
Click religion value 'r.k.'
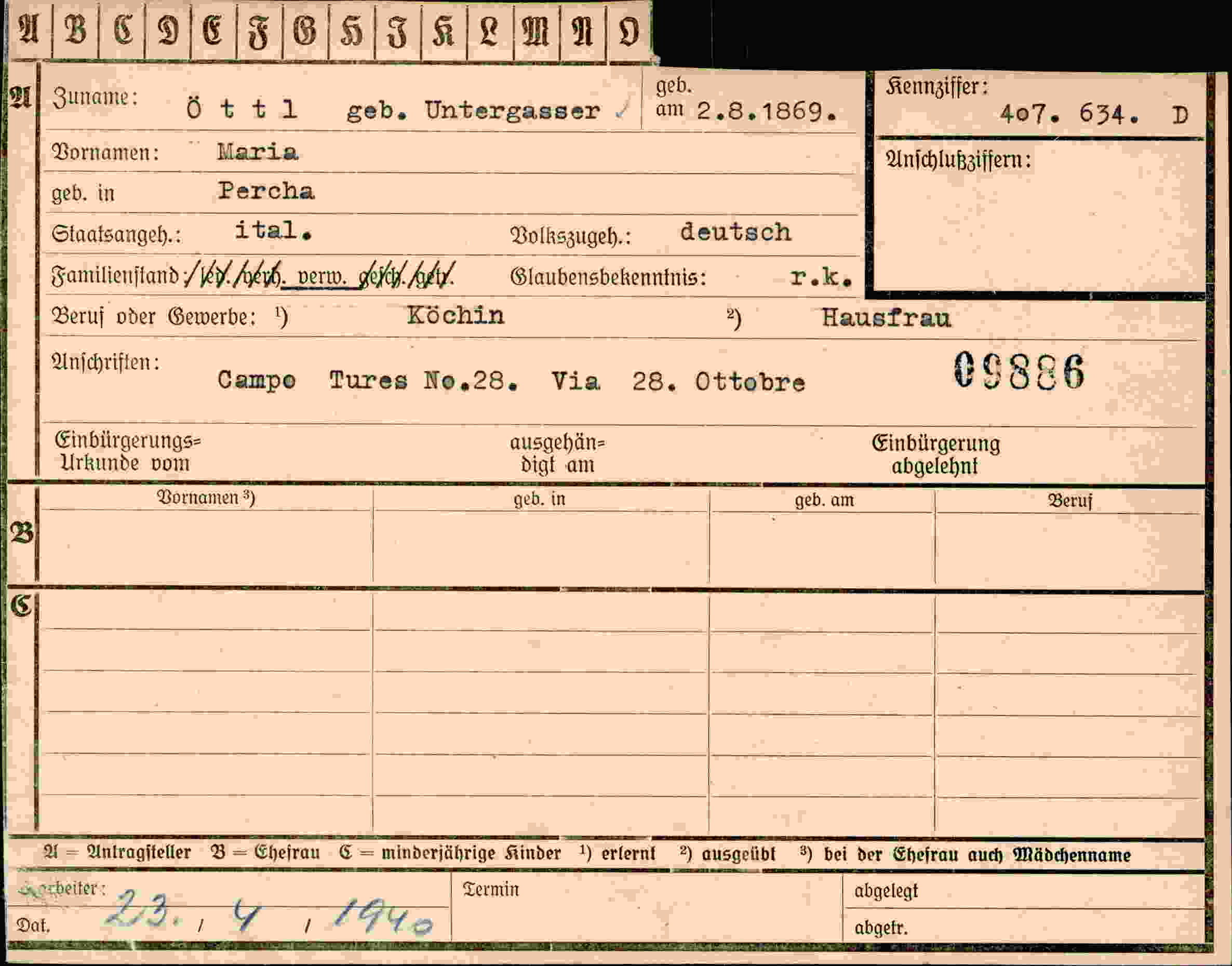(821, 277)
